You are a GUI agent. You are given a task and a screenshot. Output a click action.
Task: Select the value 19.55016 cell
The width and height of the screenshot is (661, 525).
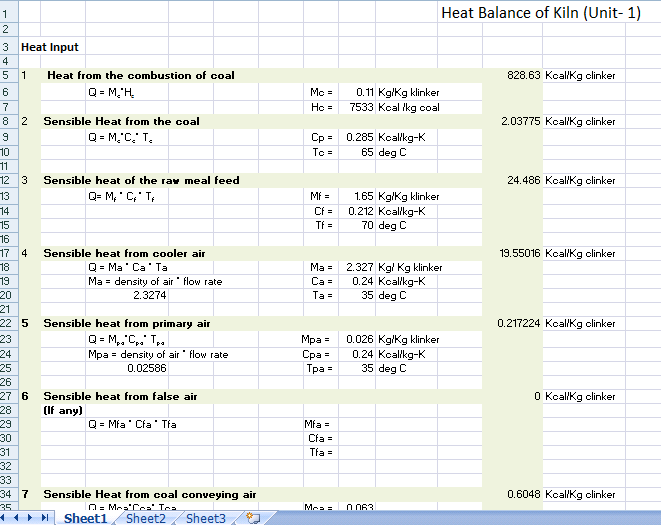pos(519,253)
